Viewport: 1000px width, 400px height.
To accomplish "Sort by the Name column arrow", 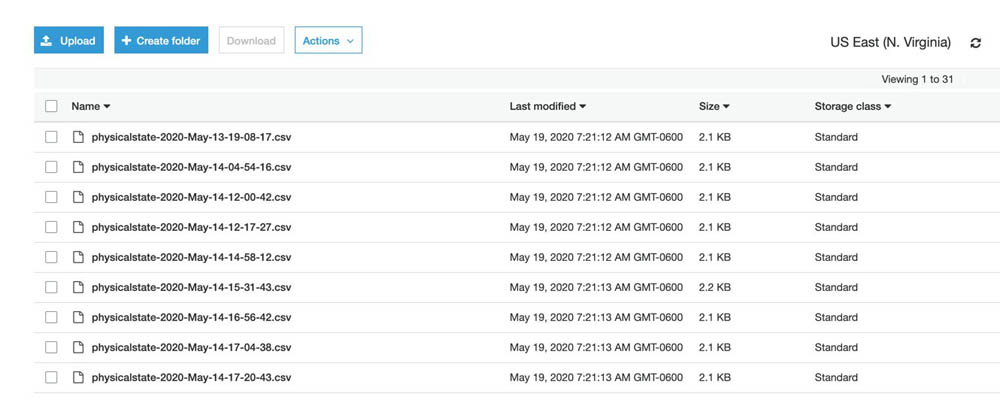I will pos(107,107).
